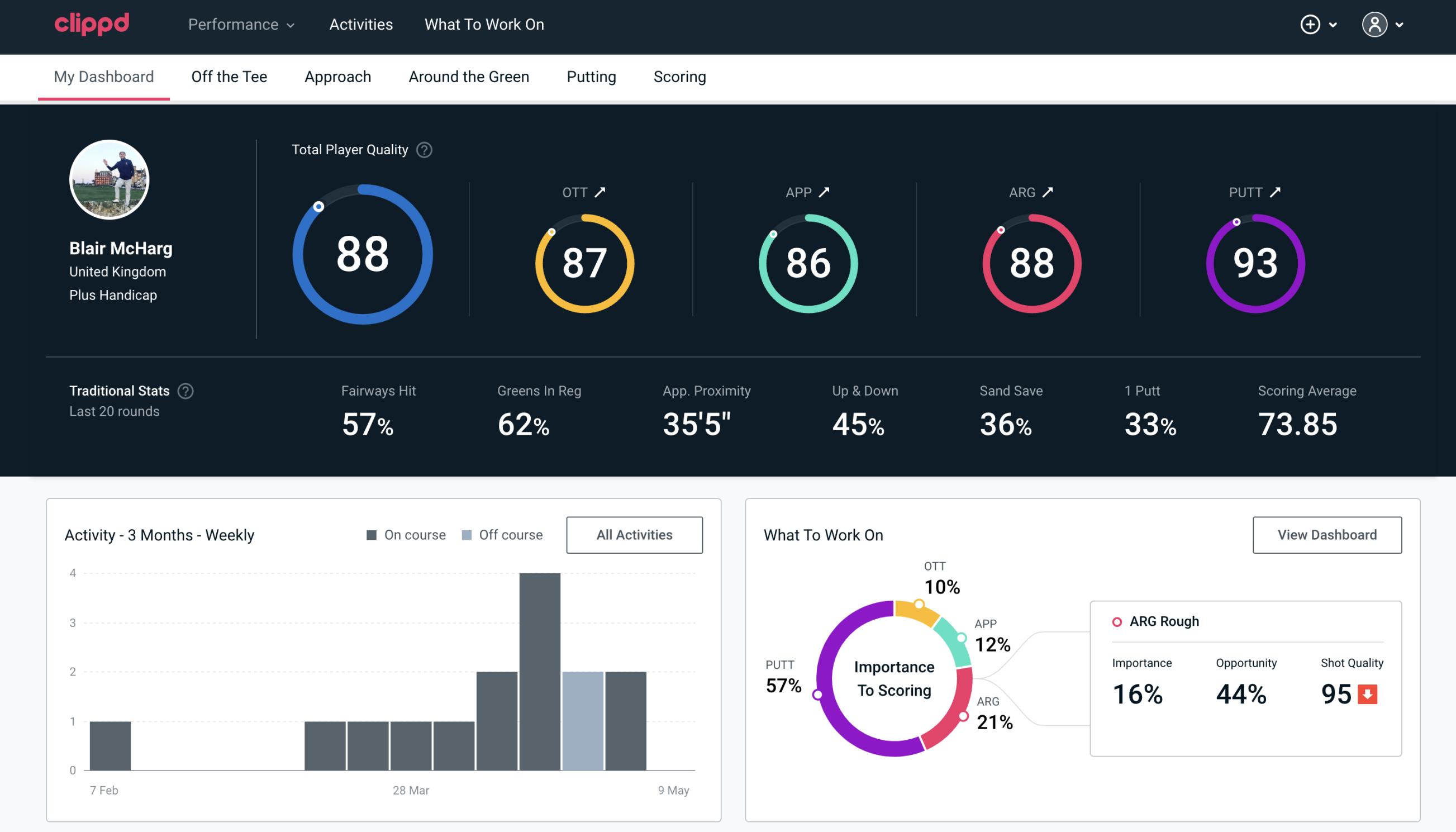Select the ARG Rough importance indicator
The height and width of the screenshot is (832, 1456).
(x=1140, y=692)
